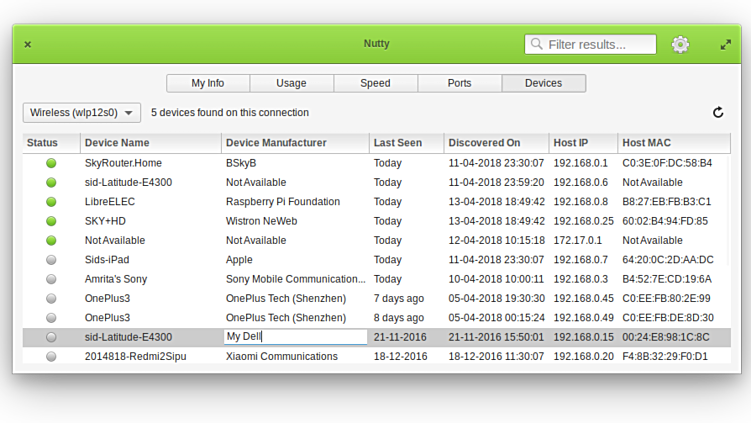Image resolution: width=752 pixels, height=423 pixels.
Task: Click the Filter results search field
Action: tap(600, 44)
